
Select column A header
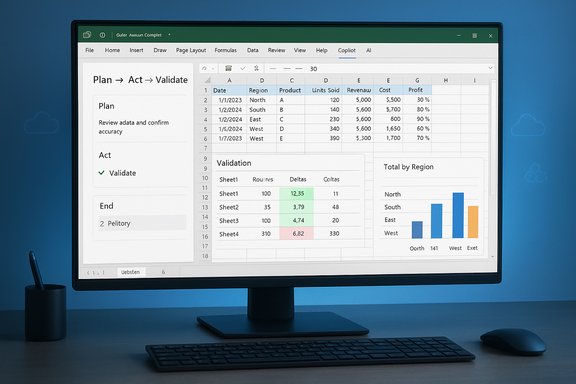coord(229,80)
